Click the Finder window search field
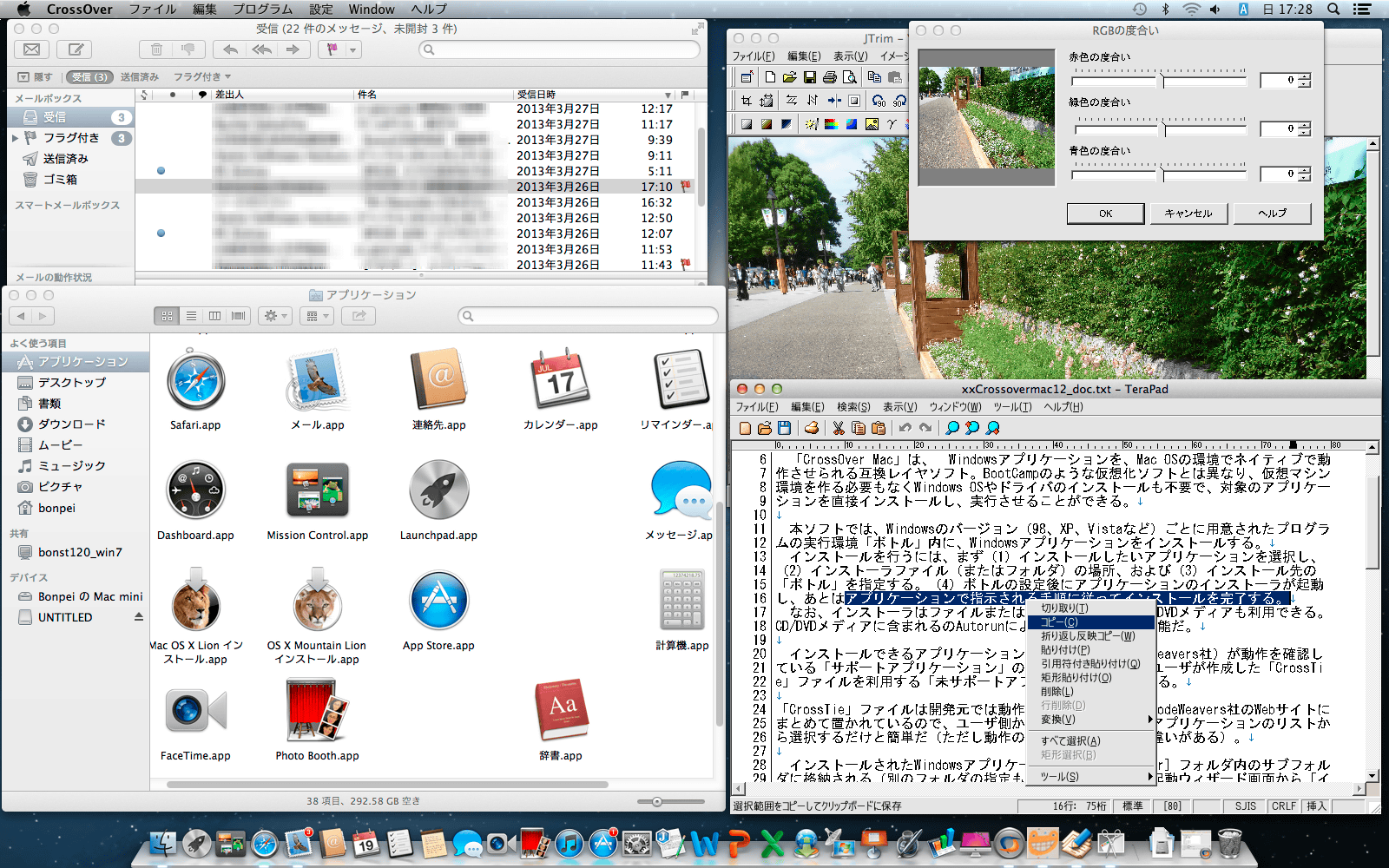Image resolution: width=1389 pixels, height=868 pixels. (x=588, y=316)
